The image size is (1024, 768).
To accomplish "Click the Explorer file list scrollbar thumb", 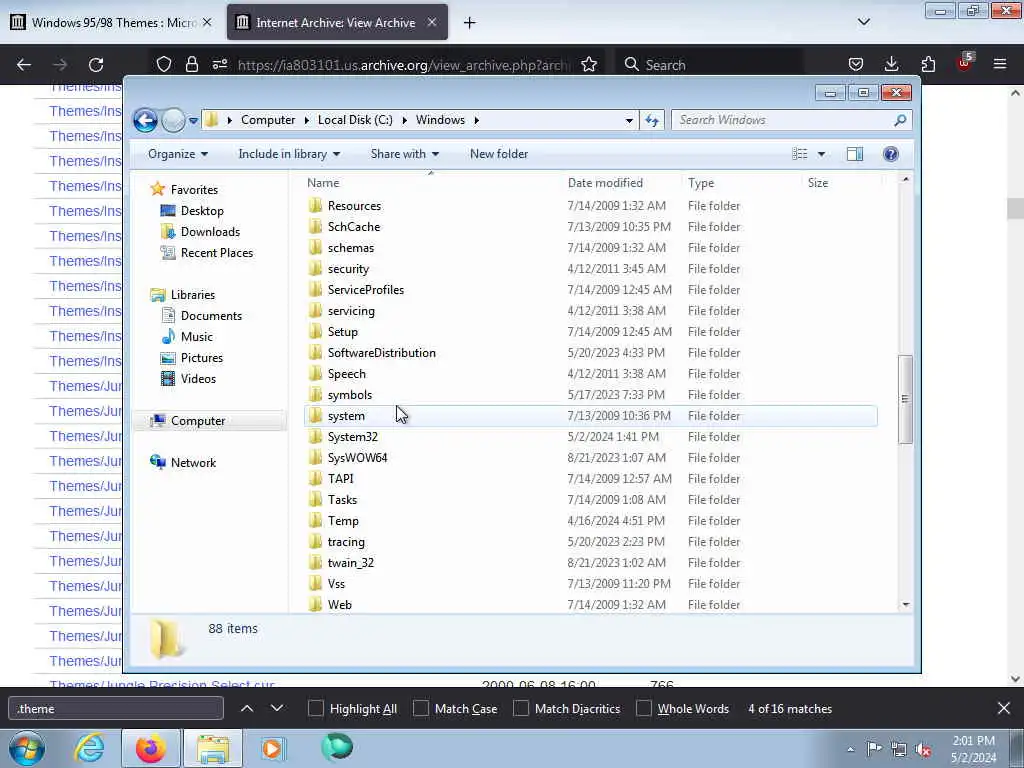I will coord(905,399).
